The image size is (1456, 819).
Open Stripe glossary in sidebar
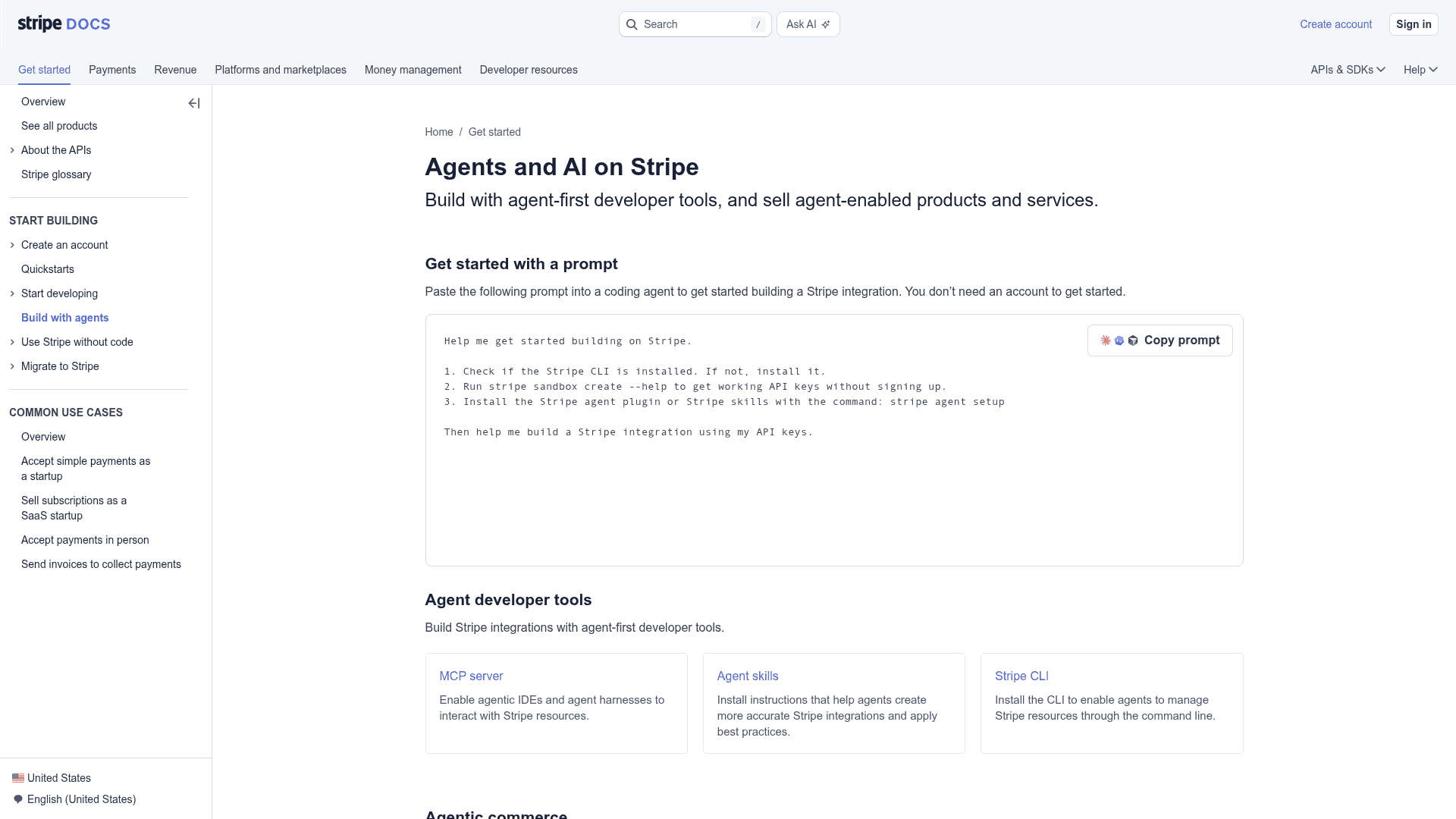click(x=56, y=174)
